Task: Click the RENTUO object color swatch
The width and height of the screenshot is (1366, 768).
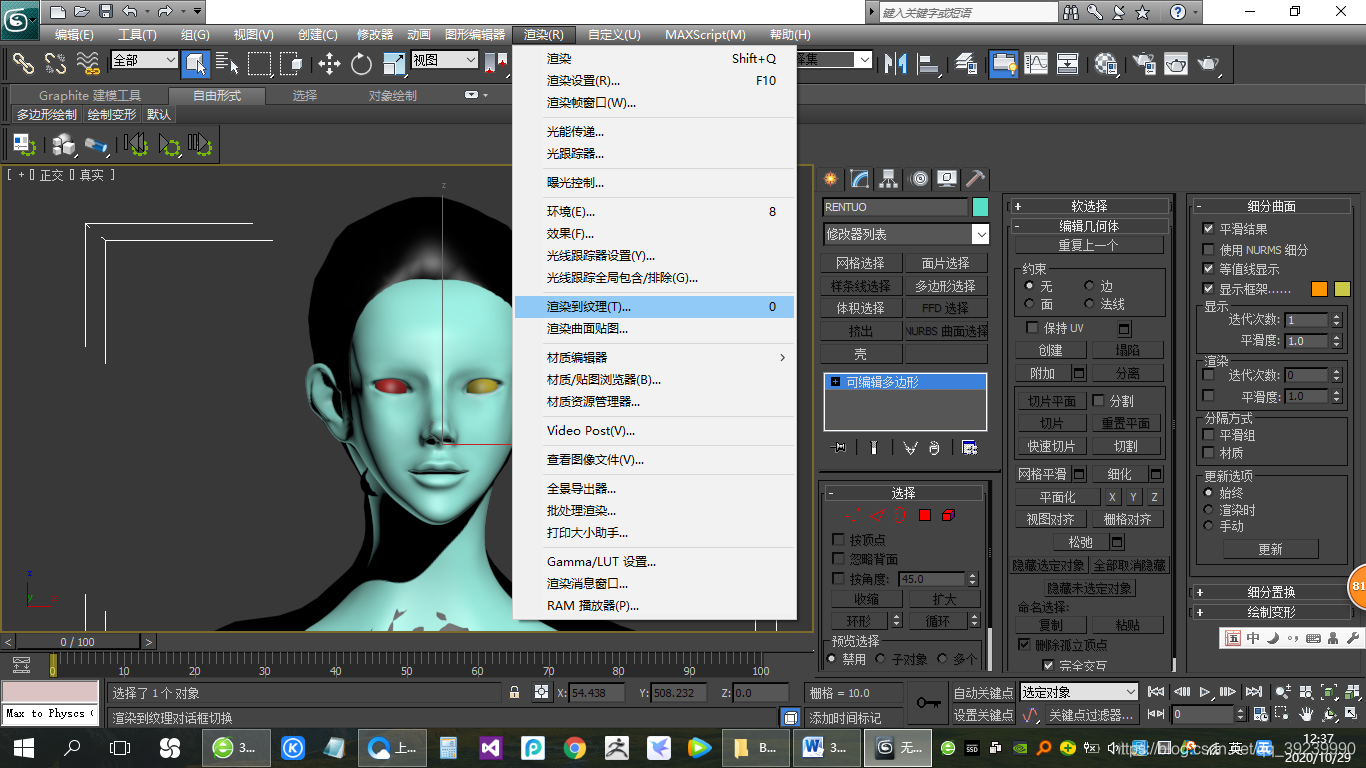Action: [980, 207]
